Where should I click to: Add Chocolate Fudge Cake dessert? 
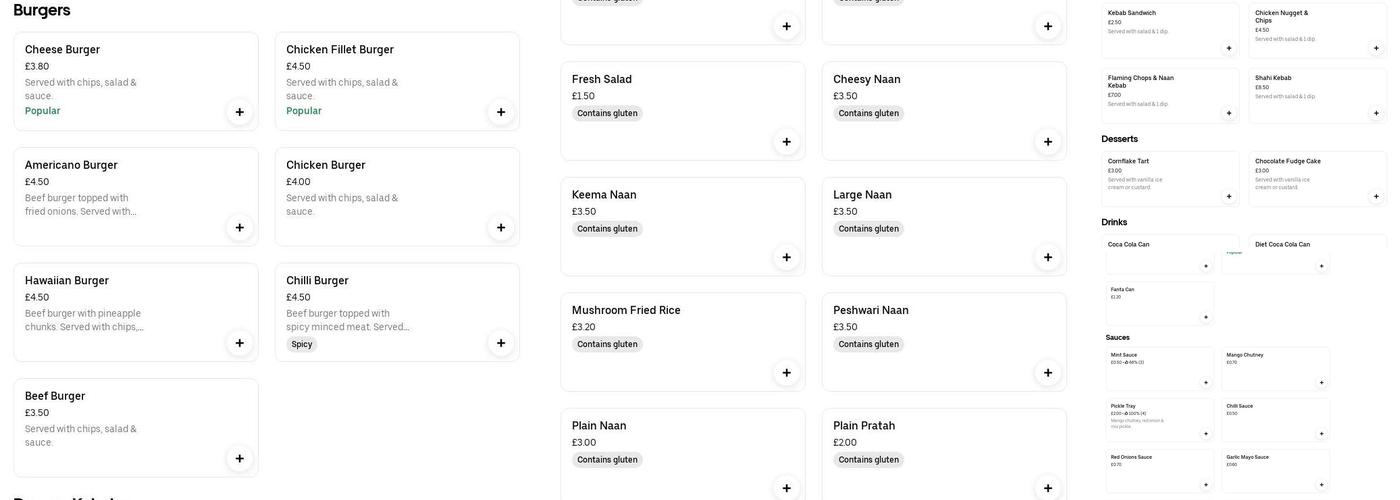[x=1376, y=197]
